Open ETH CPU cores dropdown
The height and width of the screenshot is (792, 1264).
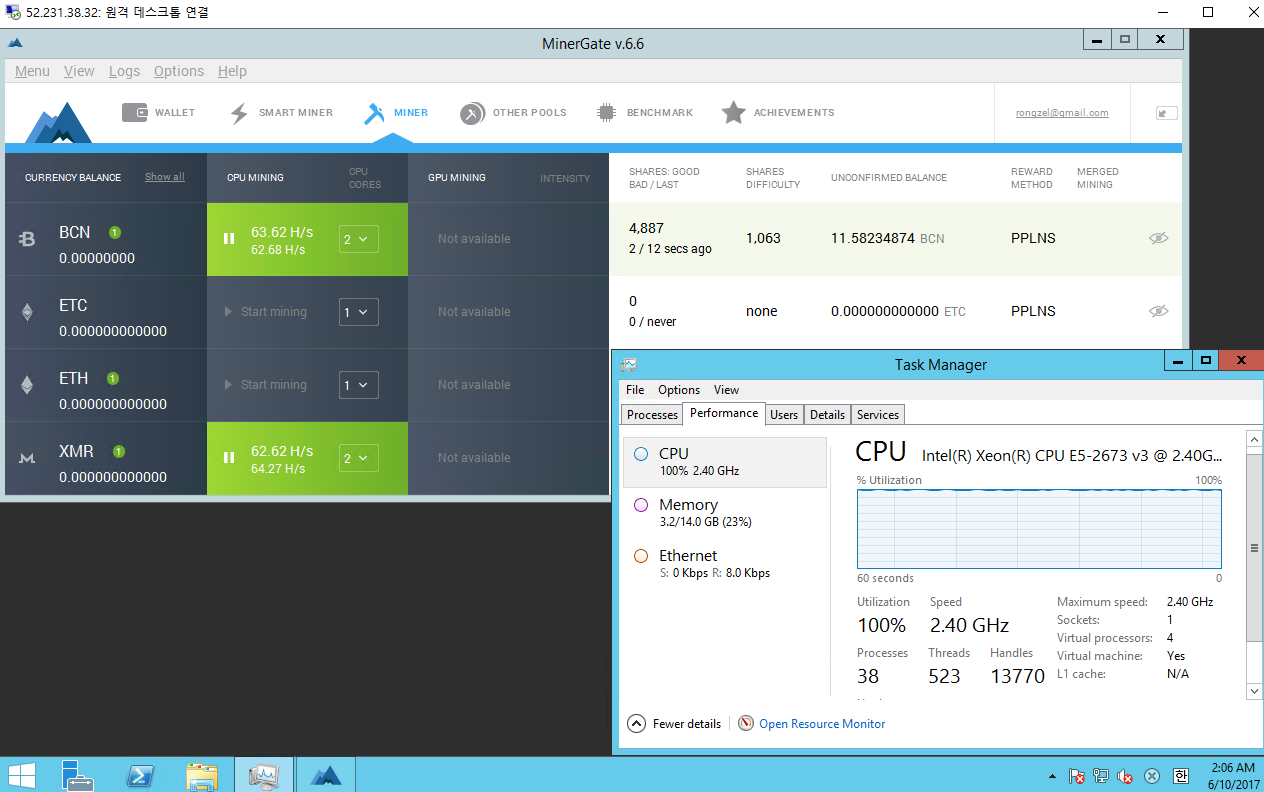(358, 385)
